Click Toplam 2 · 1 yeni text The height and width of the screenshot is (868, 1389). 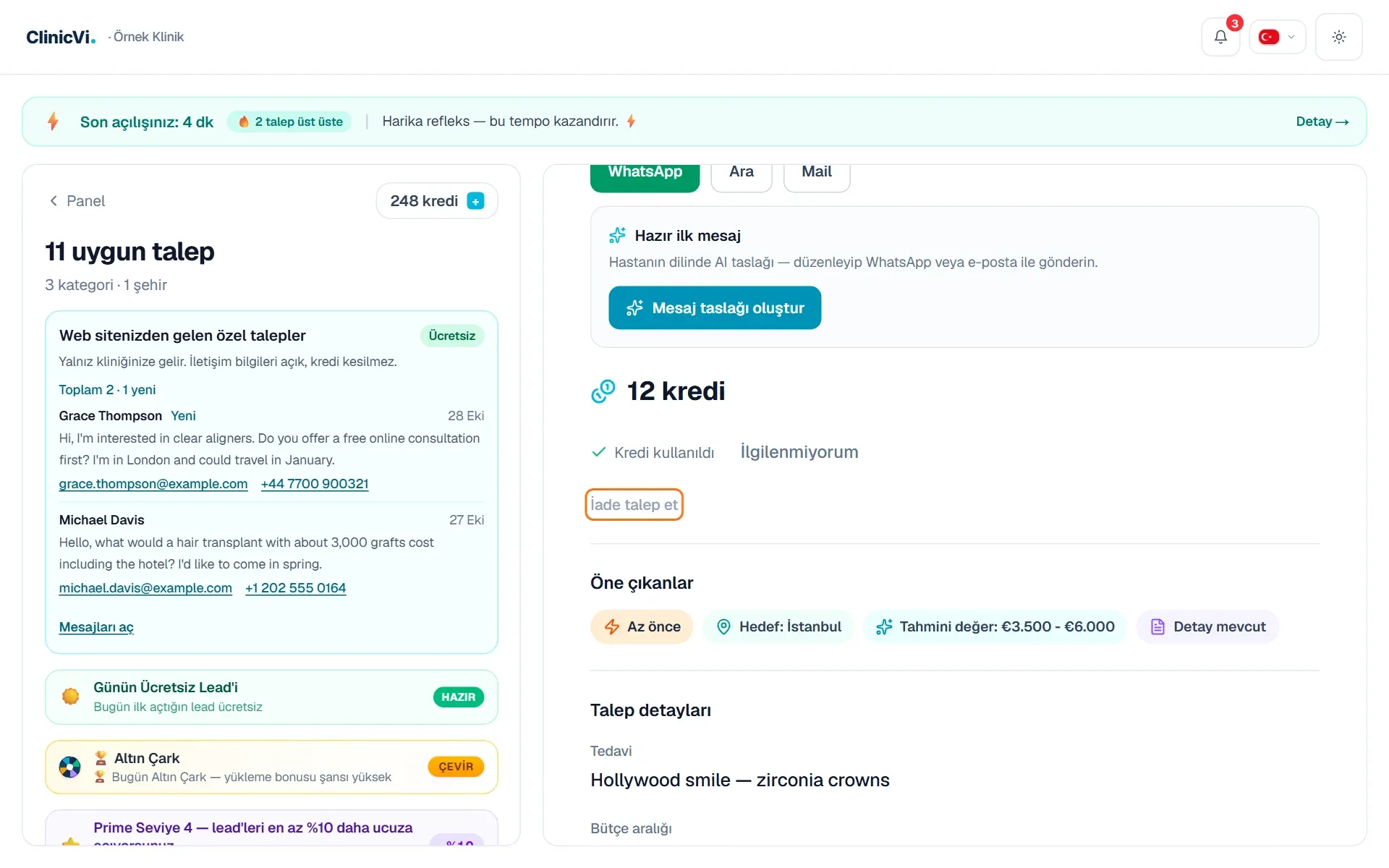[107, 390]
